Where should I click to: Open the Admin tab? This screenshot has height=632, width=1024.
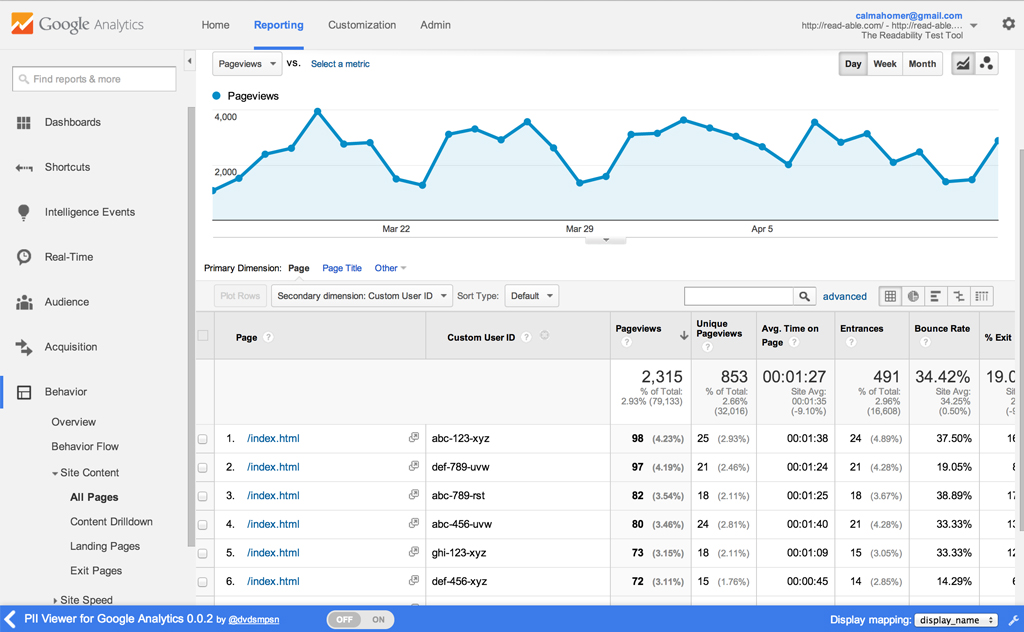click(x=436, y=25)
